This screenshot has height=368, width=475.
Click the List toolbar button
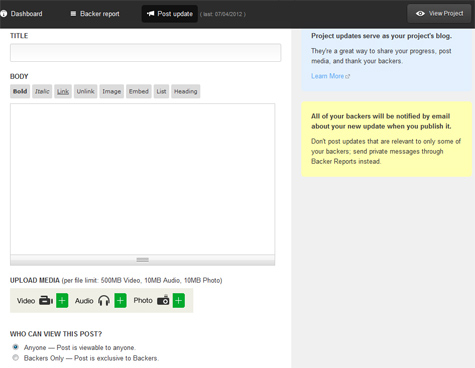pos(161,91)
